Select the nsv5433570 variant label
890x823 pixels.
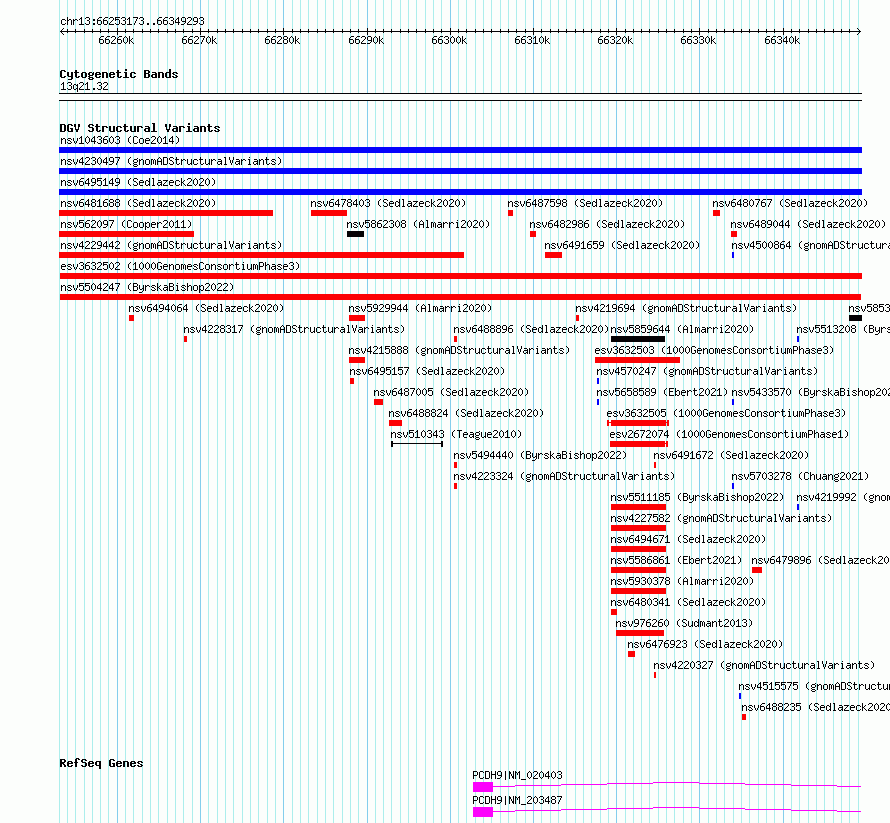tap(810, 392)
